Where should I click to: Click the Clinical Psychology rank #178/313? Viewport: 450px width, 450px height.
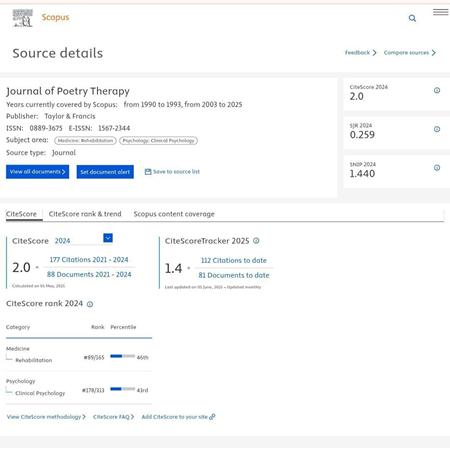[x=93, y=390]
